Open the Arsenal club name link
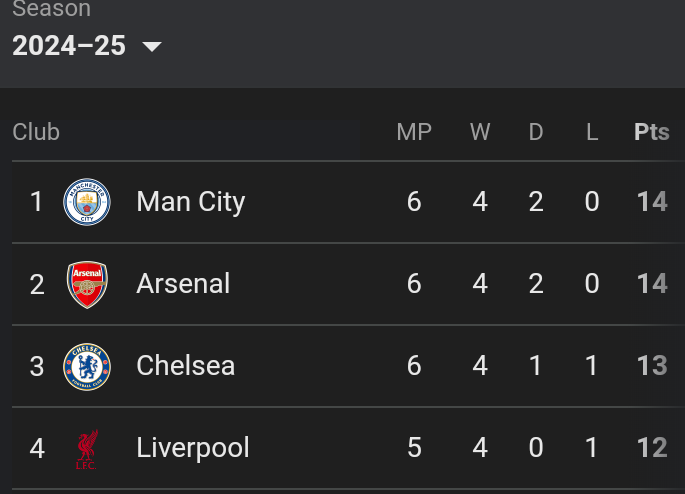Viewport: 685px width, 494px height. click(183, 283)
